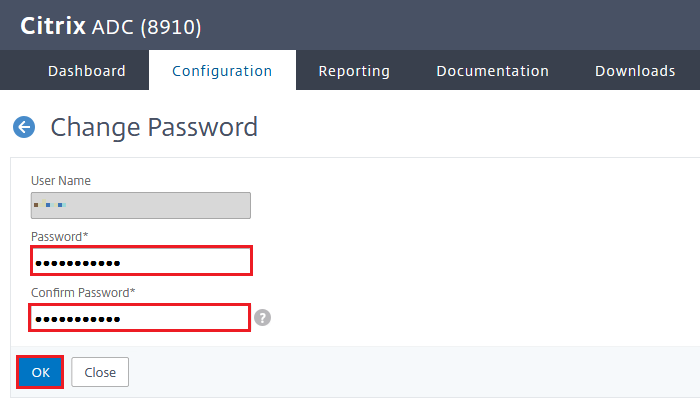The image size is (700, 400).
Task: Click the Change Password page heading
Action: pyautogui.click(x=154, y=127)
